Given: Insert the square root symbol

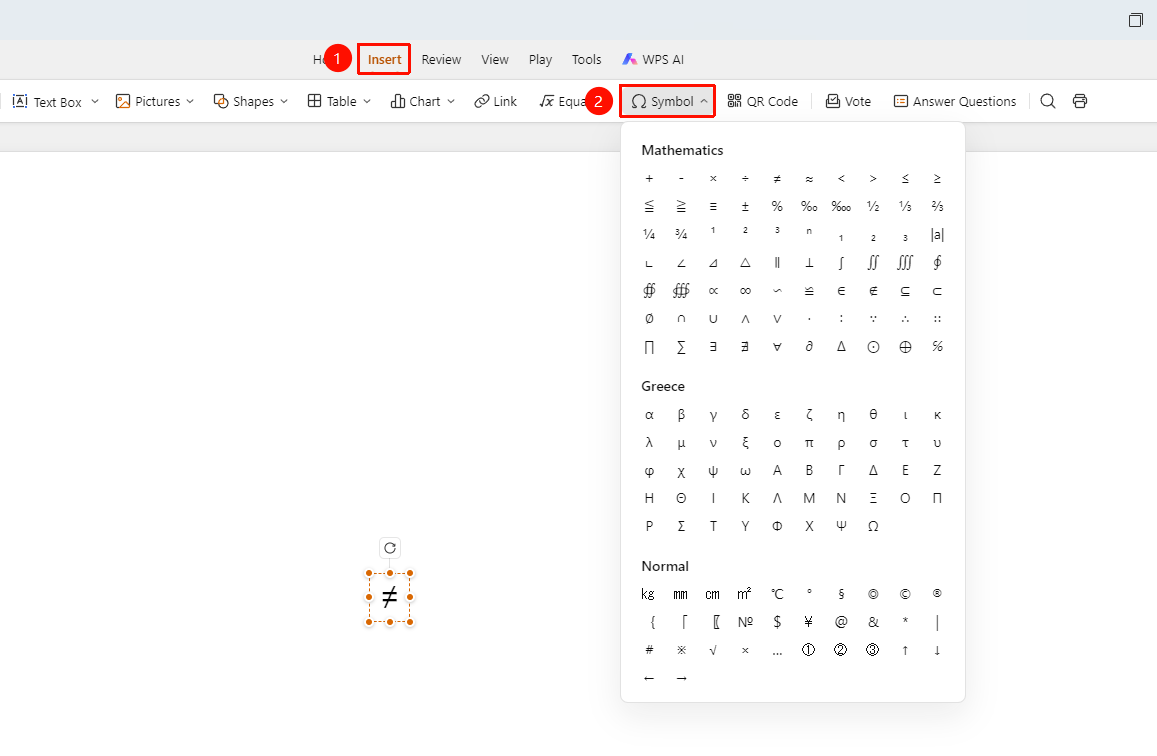Looking at the screenshot, I should click(713, 650).
